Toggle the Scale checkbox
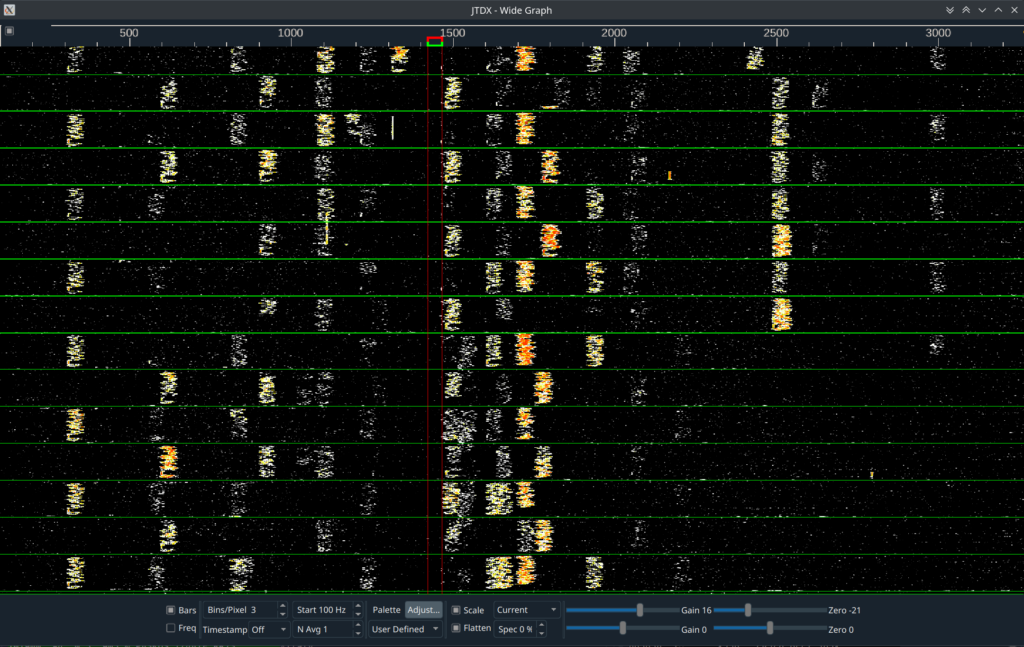 point(456,610)
